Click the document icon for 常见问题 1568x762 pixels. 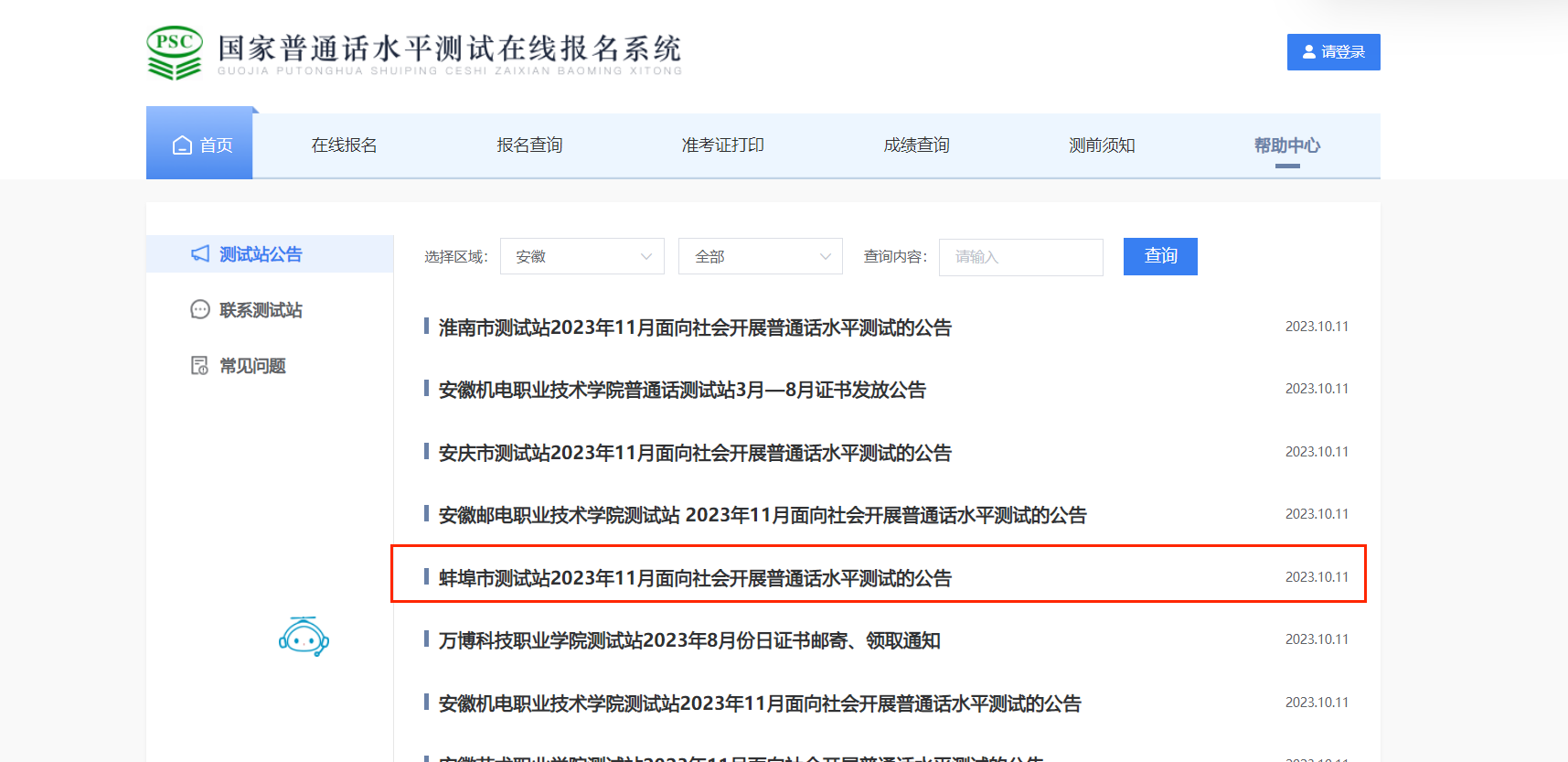[199, 366]
